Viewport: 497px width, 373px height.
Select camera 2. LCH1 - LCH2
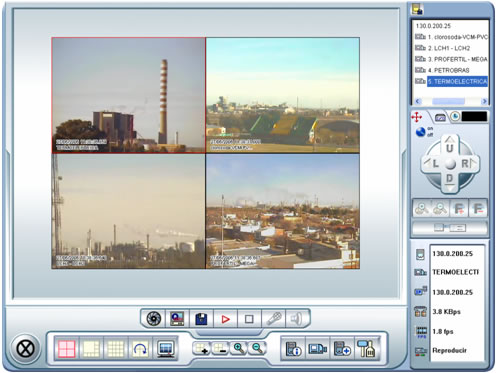443,48
